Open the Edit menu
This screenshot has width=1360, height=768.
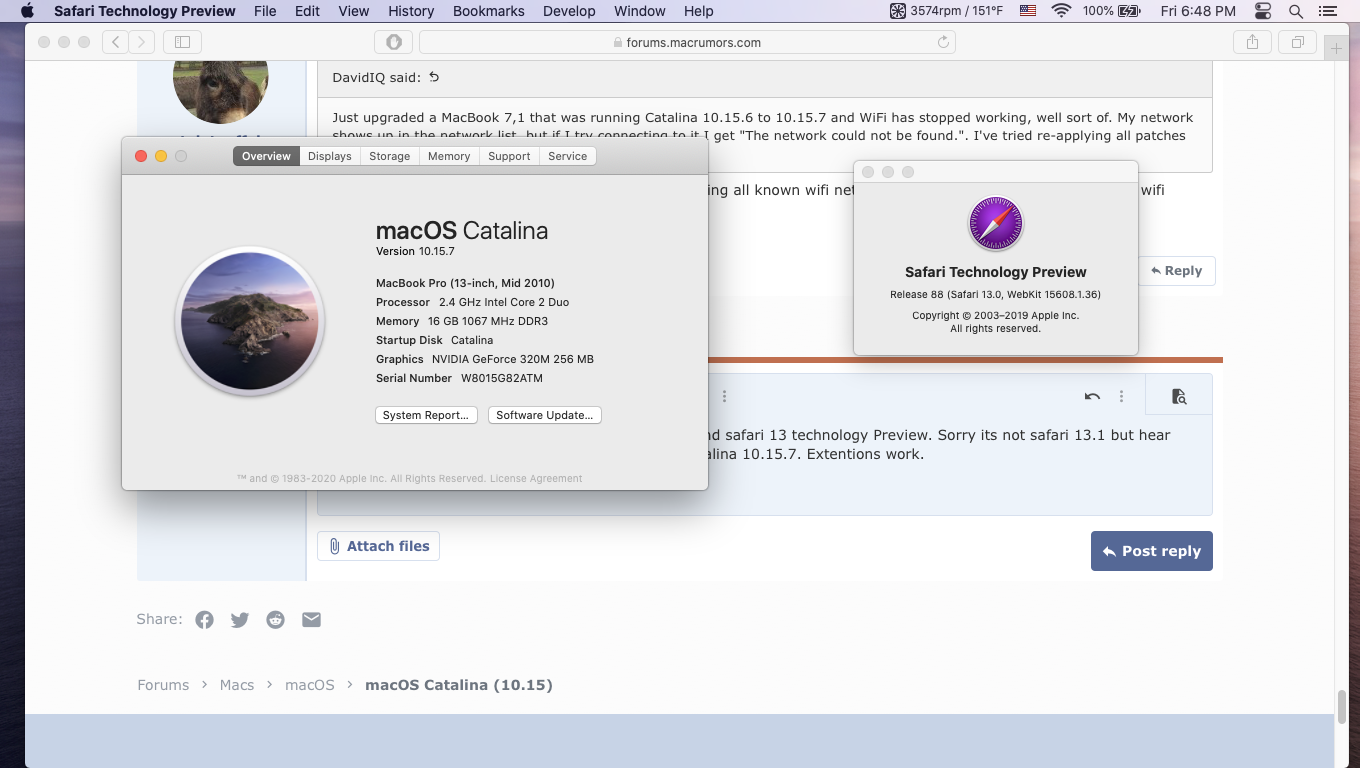tap(308, 11)
